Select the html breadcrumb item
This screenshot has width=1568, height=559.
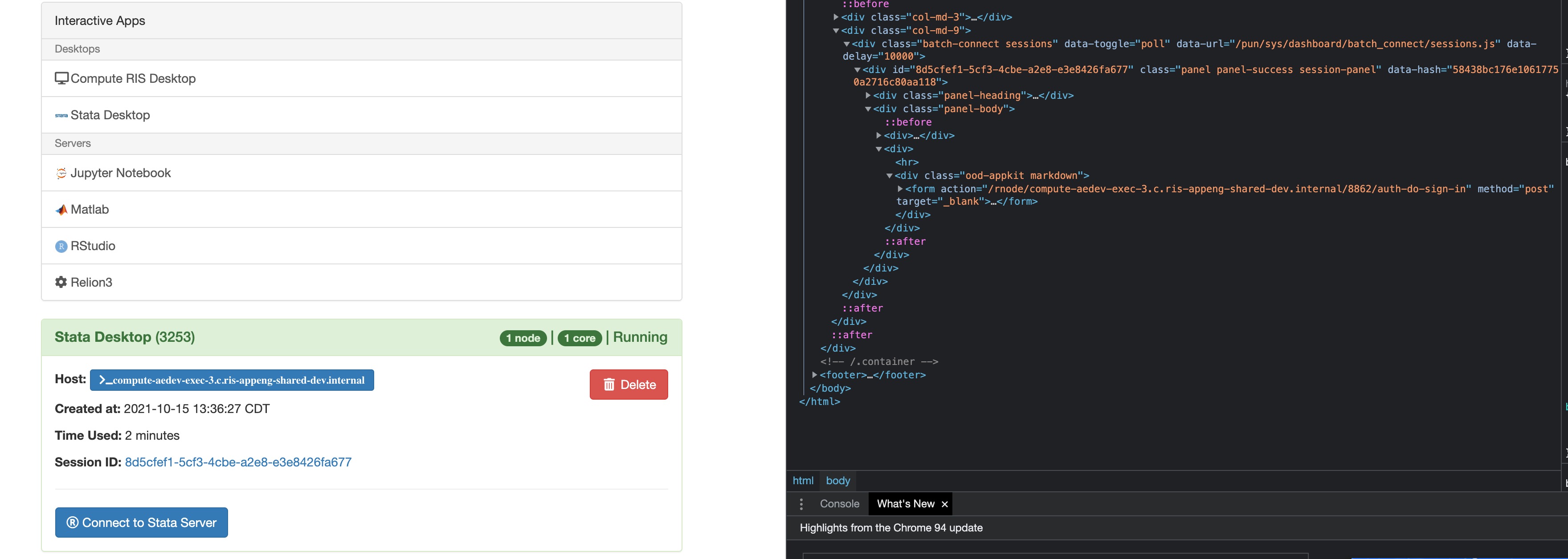[x=802, y=481]
